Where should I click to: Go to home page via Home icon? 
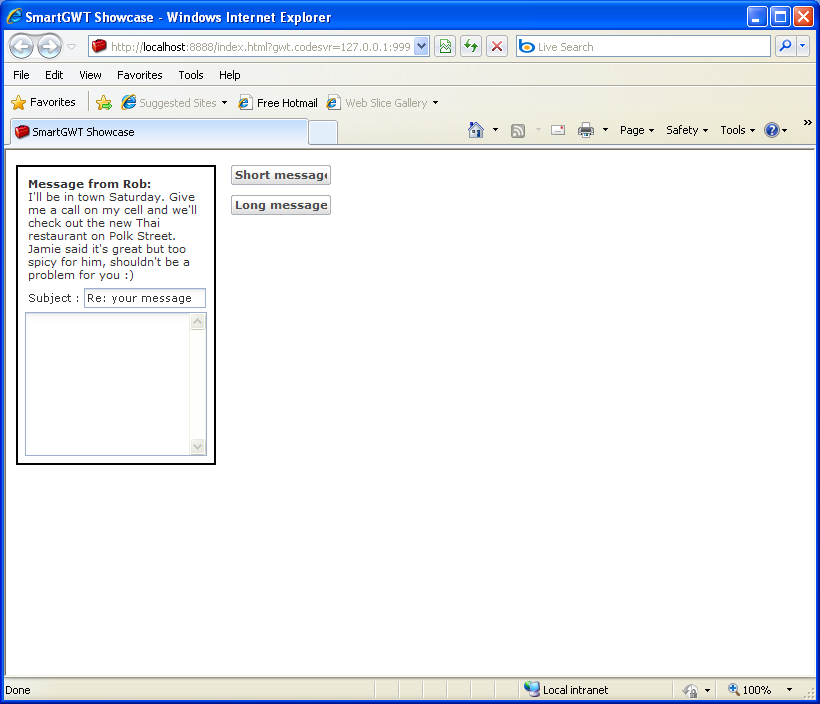pos(476,130)
